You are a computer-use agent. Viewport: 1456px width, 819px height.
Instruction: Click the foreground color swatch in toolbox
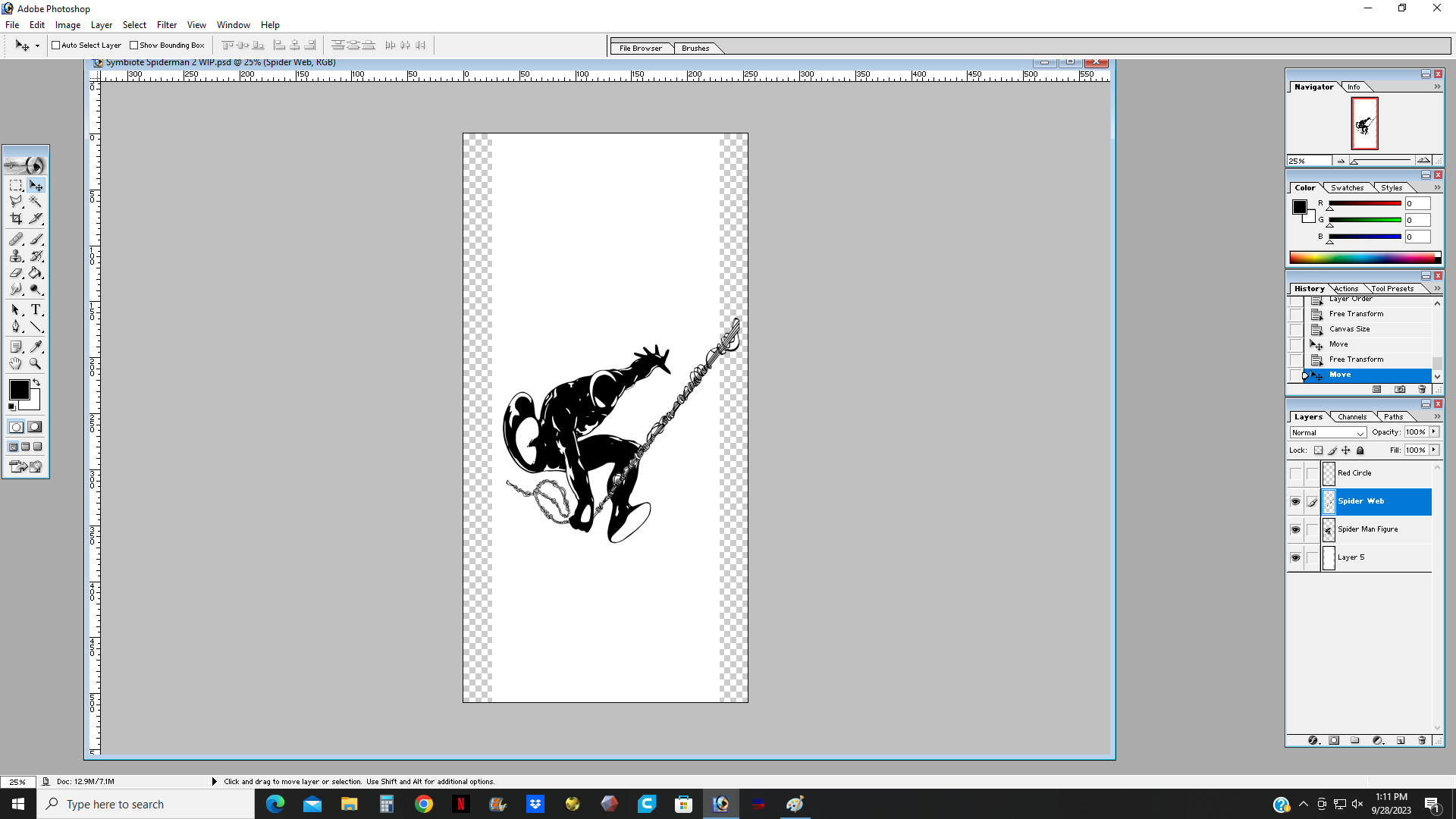[19, 390]
